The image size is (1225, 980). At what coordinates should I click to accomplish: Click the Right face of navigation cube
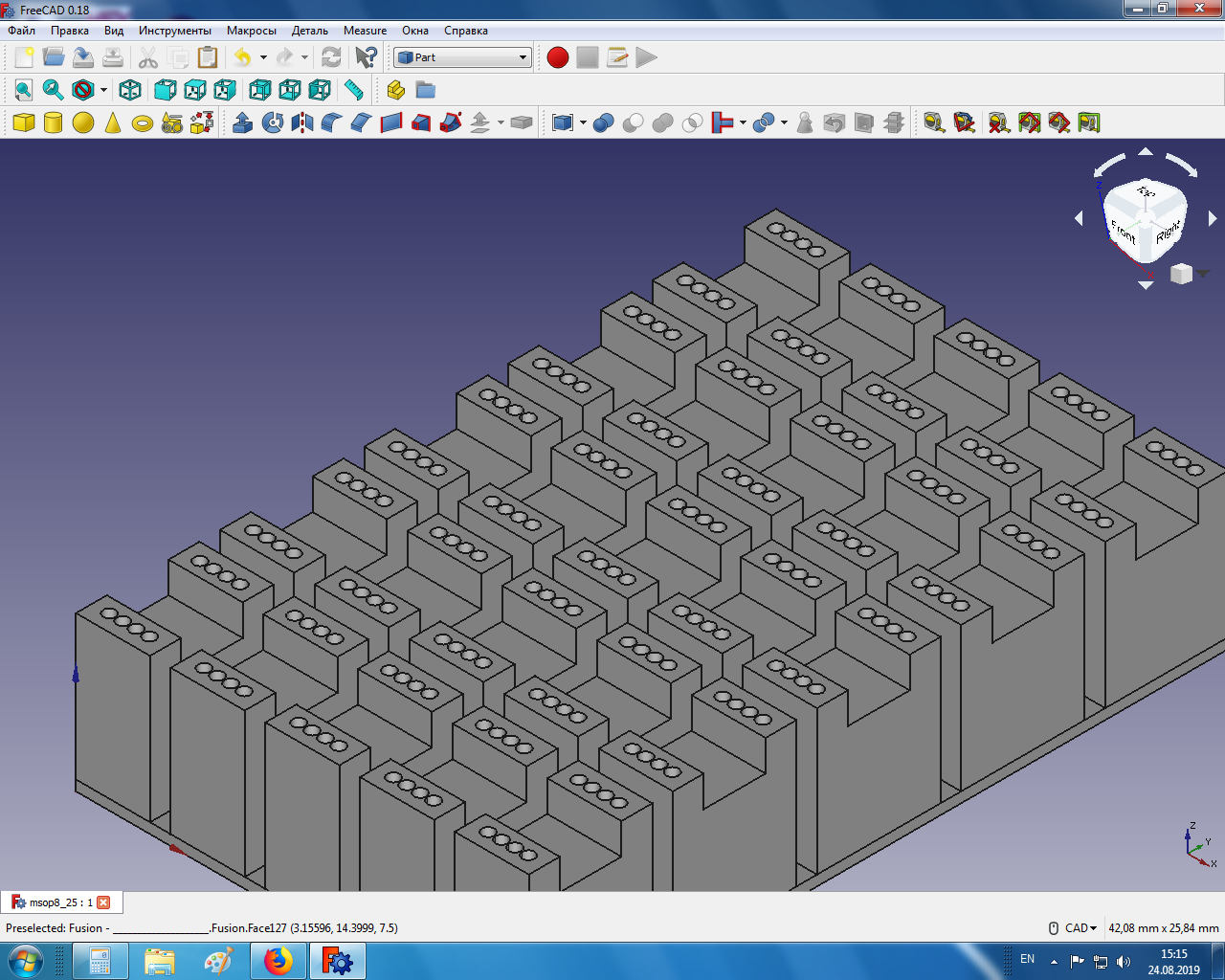coord(1168,232)
